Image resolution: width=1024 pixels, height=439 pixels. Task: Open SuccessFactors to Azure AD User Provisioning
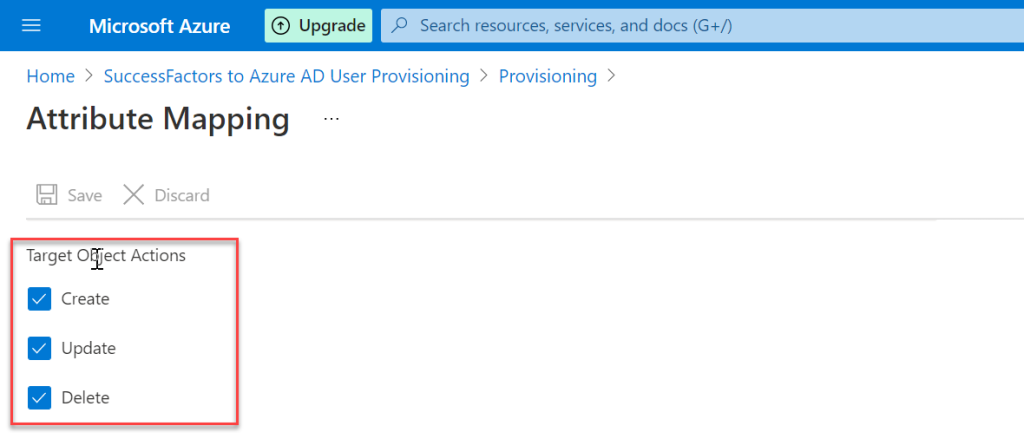point(287,76)
